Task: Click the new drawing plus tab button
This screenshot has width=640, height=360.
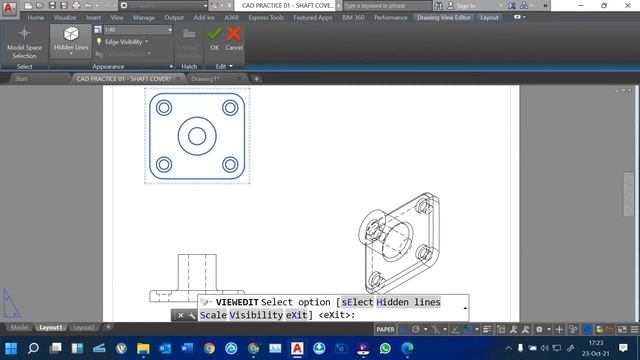Action: [256, 79]
